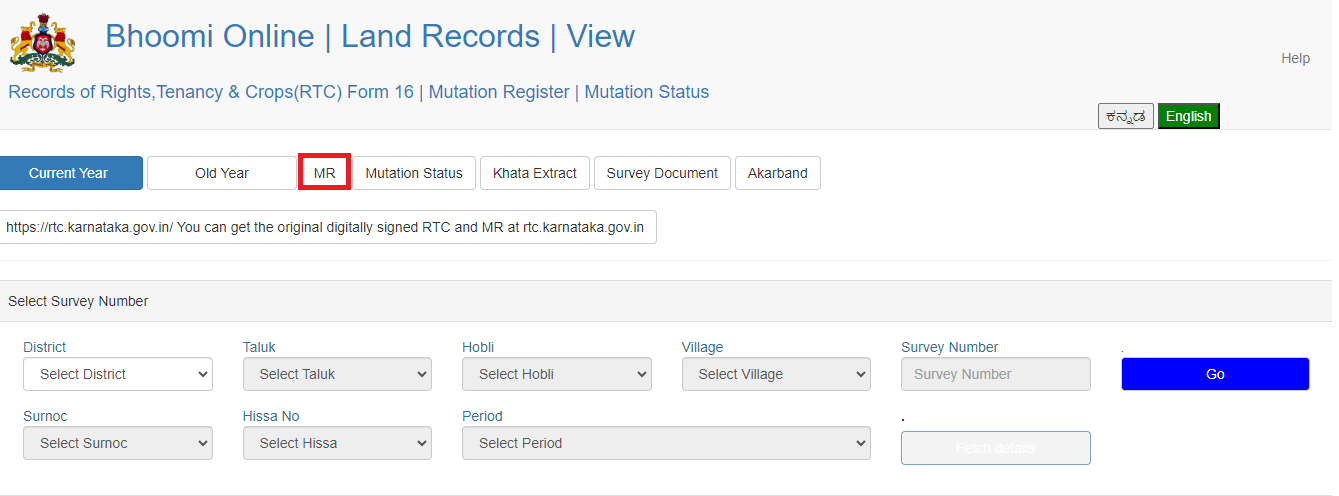
Task: Expand the Select Surnoc dropdown
Action: coord(118,443)
